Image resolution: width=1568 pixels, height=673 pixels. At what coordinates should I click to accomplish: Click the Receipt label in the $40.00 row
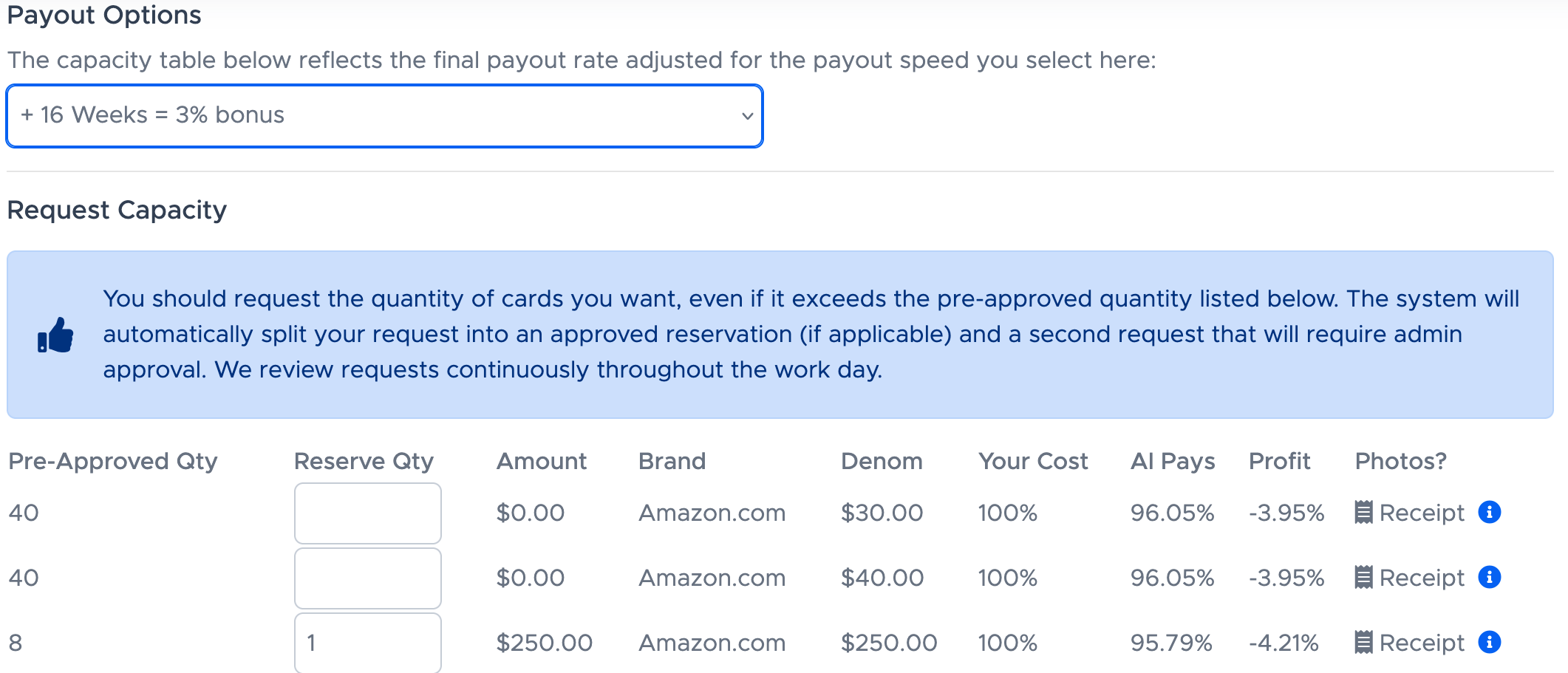click(1421, 578)
